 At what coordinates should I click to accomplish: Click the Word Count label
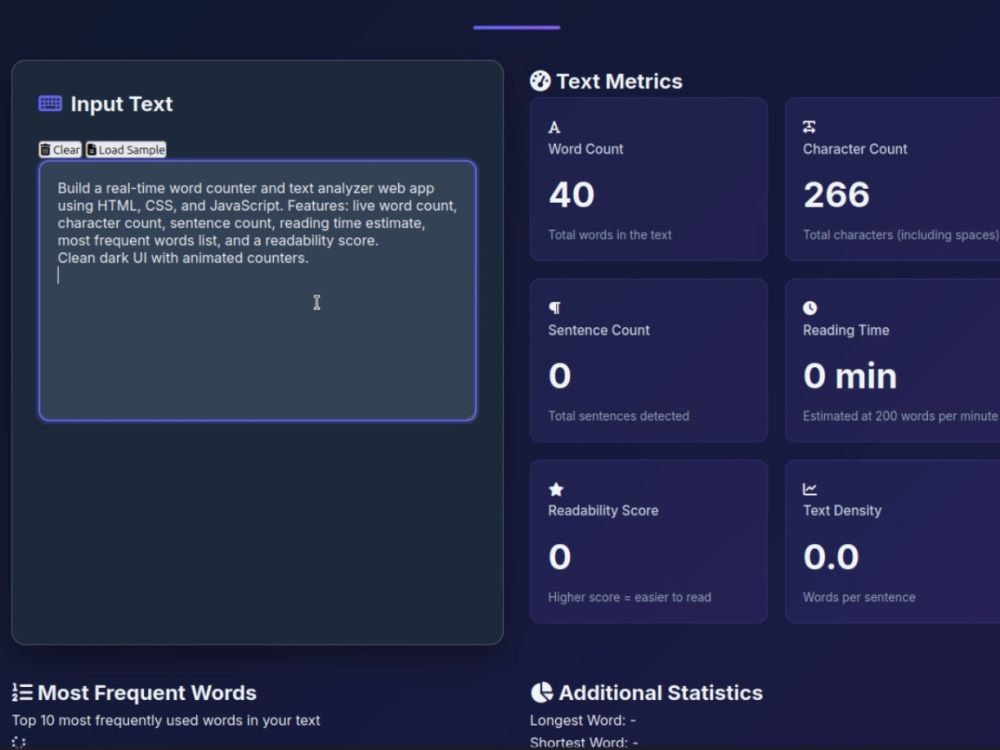coord(585,149)
